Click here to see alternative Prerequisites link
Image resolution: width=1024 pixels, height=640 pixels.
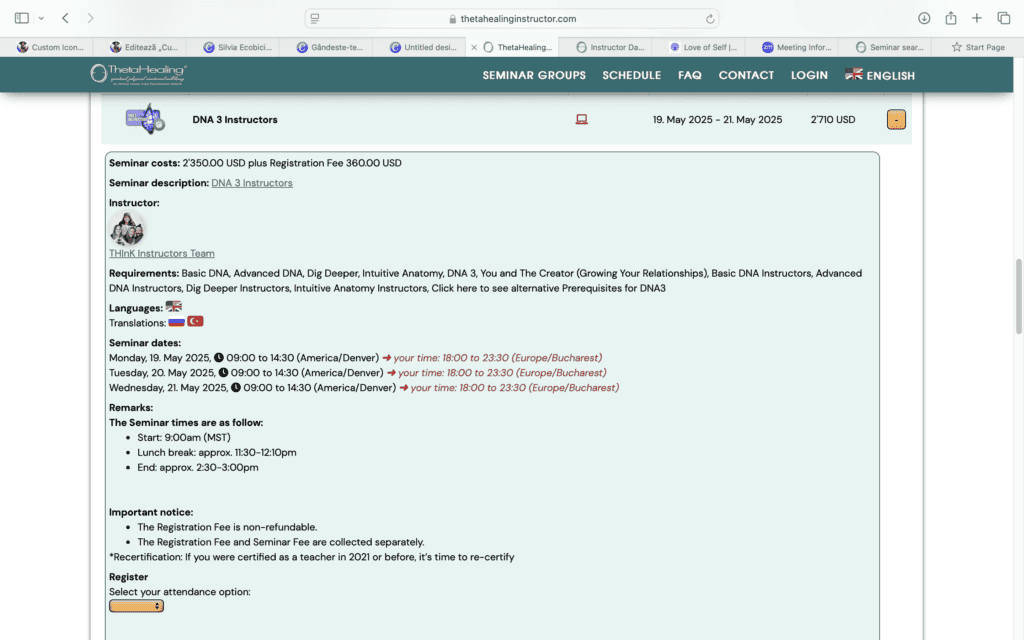click(549, 288)
